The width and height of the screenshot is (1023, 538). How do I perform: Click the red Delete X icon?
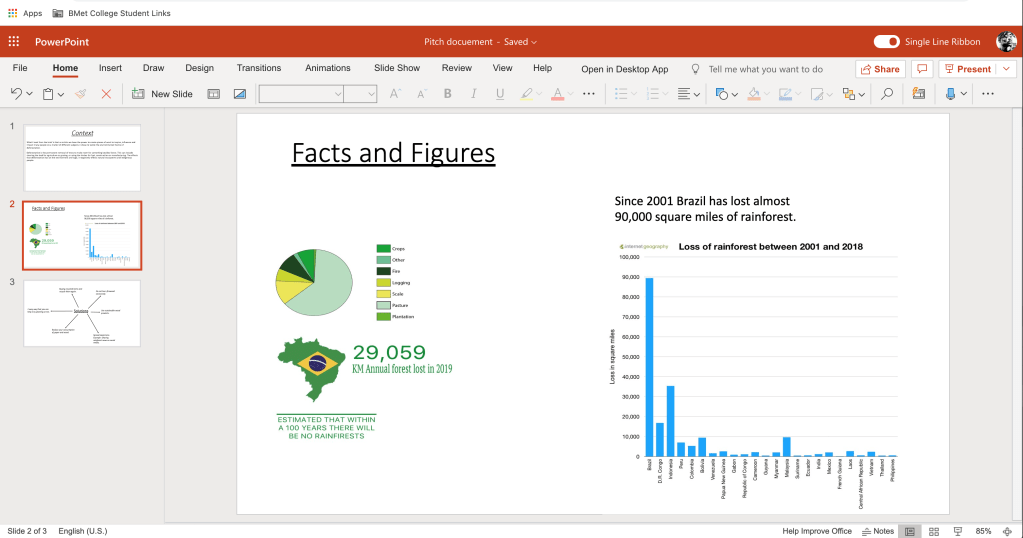(106, 94)
